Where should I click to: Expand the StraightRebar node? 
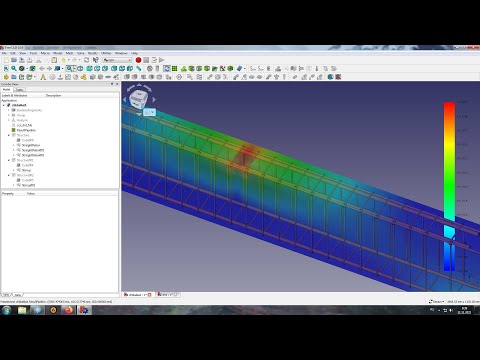[x=14, y=145]
